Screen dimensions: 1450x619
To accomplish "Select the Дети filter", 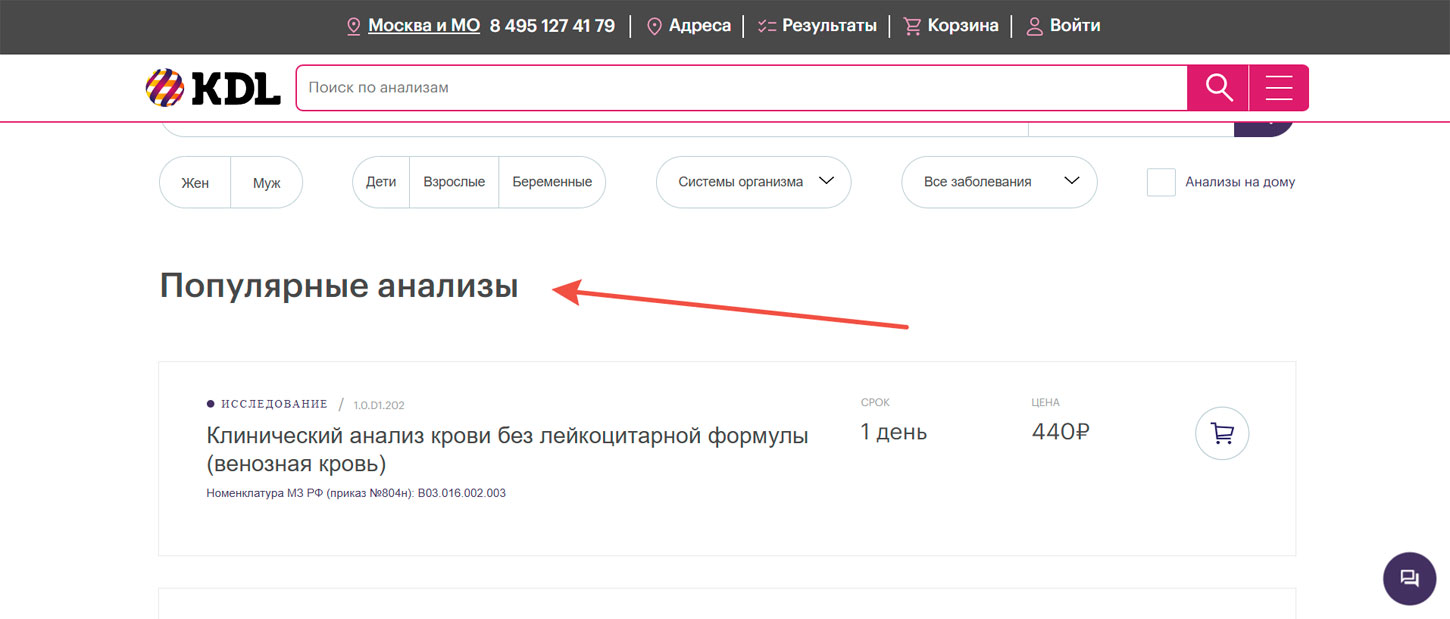I will pos(381,182).
